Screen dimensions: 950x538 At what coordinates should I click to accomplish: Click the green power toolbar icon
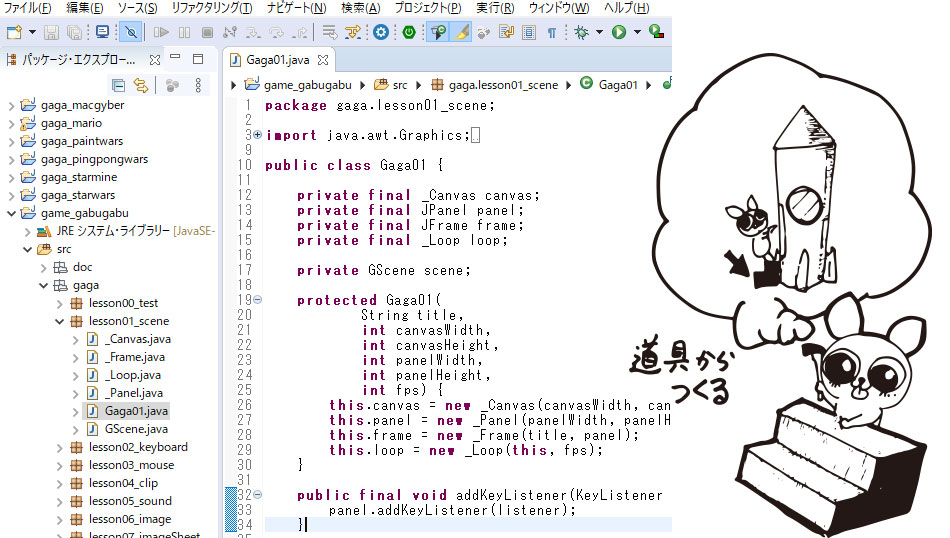tap(408, 32)
